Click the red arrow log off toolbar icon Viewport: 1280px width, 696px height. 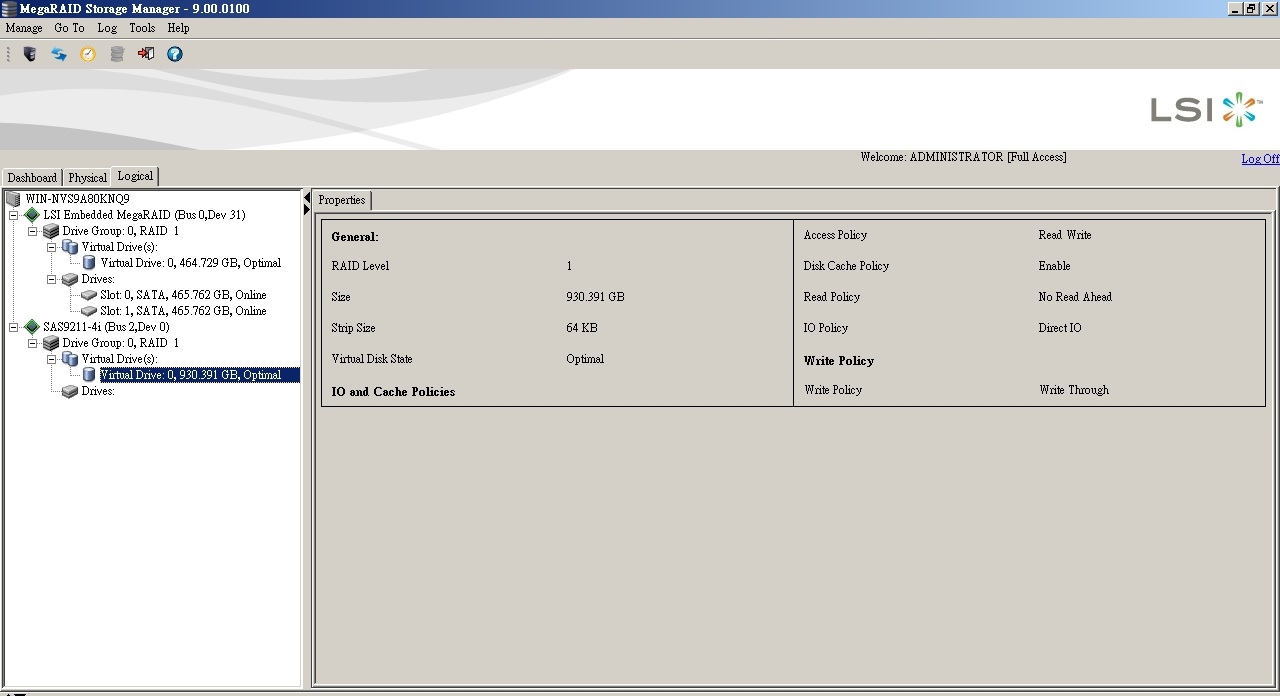tap(146, 54)
